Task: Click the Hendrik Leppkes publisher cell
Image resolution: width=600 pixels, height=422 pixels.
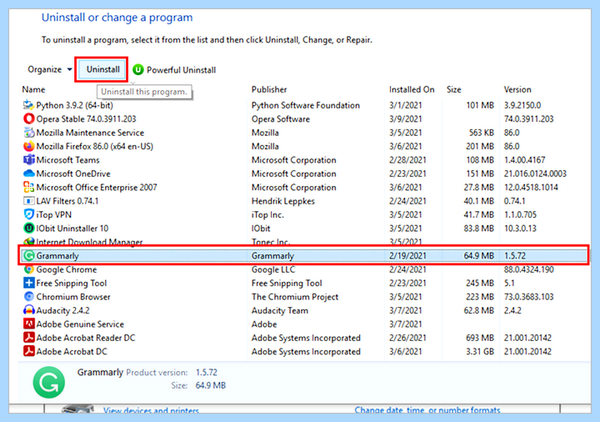Action: (x=283, y=201)
